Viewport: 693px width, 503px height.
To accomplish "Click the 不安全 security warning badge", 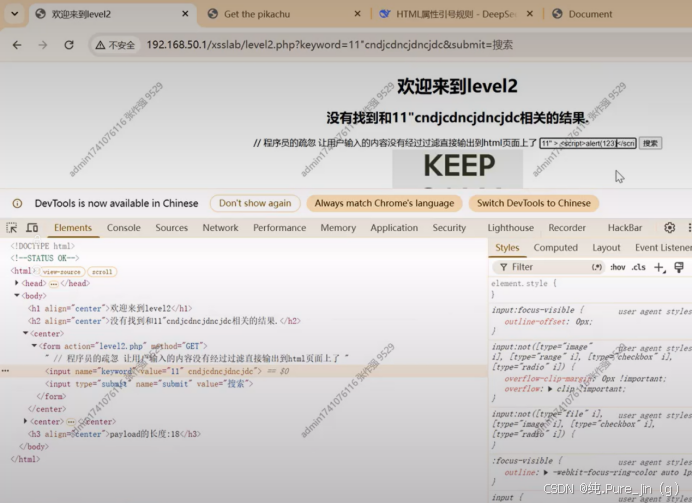I will point(115,45).
